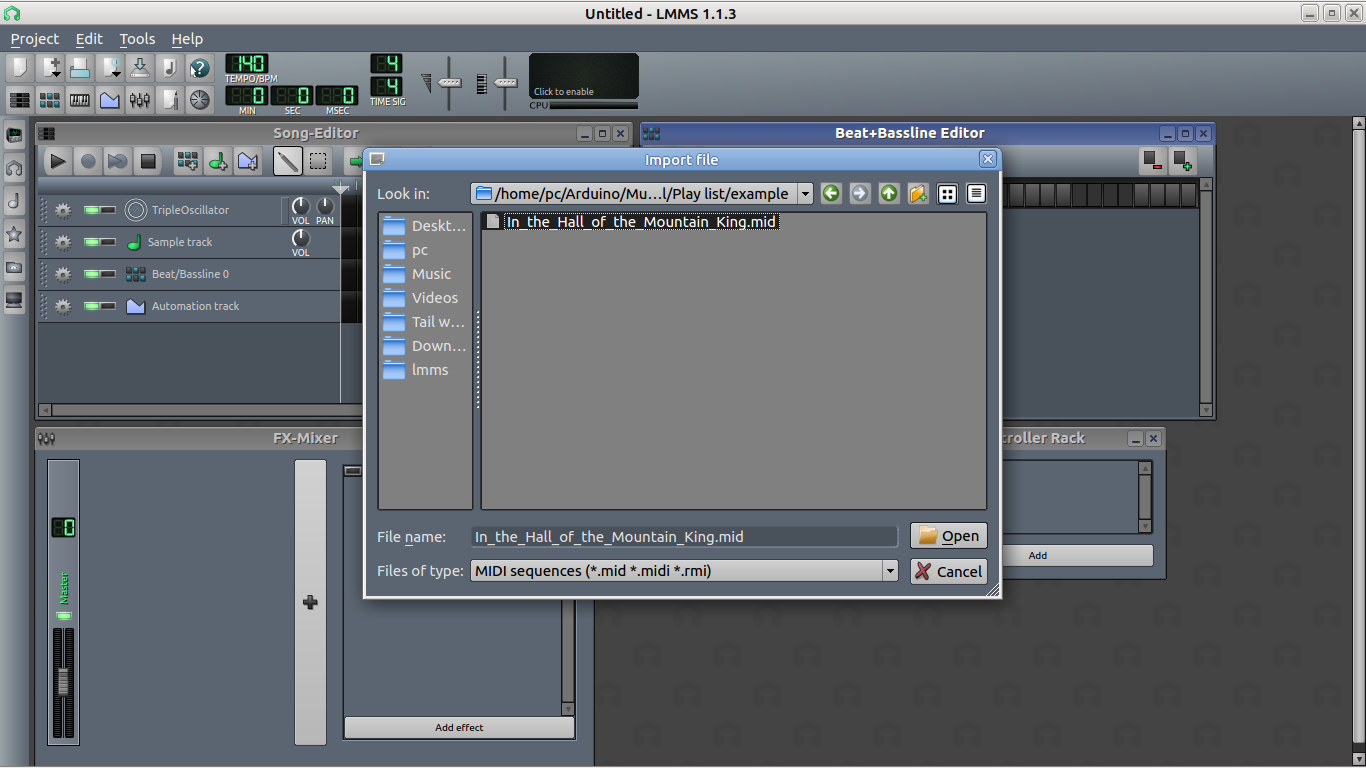
Task: Show the Song-Editor via main toolbar icon
Action: 20,99
